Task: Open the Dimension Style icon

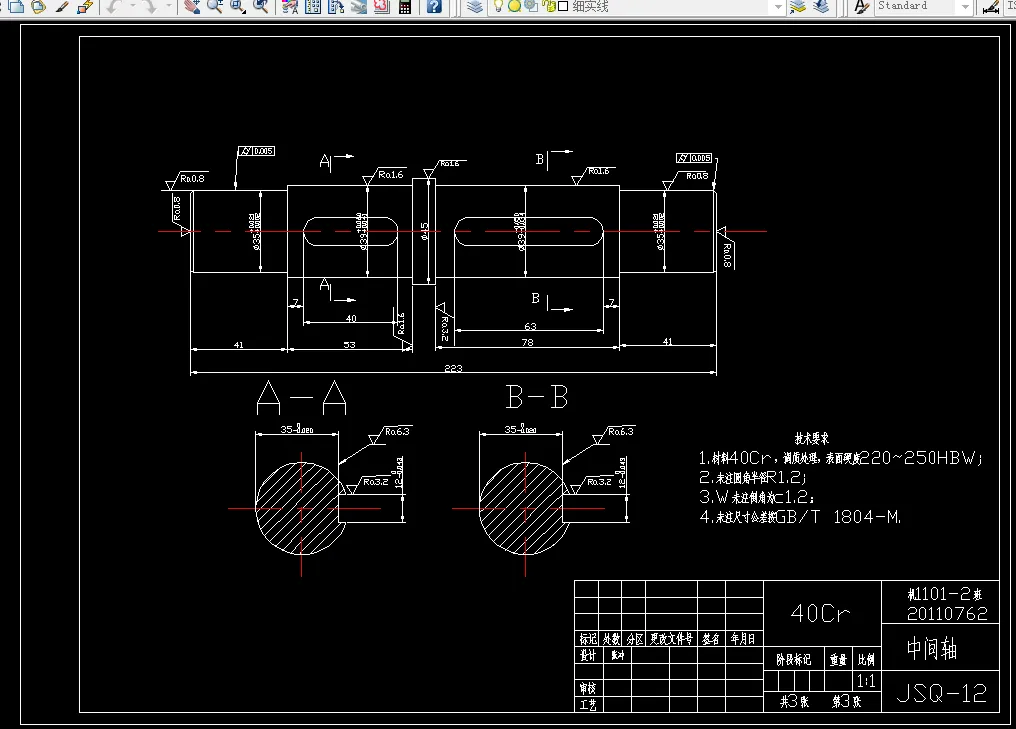Action: click(x=991, y=6)
